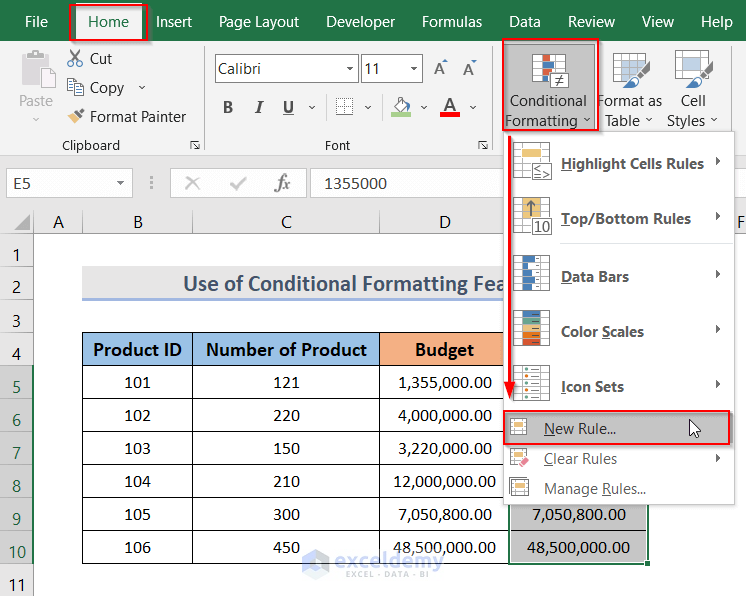Toggle Bold formatting
The image size is (746, 596).
(x=228, y=107)
